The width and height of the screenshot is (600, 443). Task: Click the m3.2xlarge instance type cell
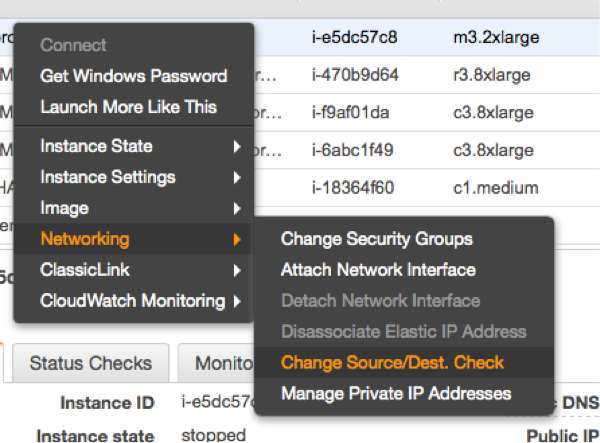point(497,38)
